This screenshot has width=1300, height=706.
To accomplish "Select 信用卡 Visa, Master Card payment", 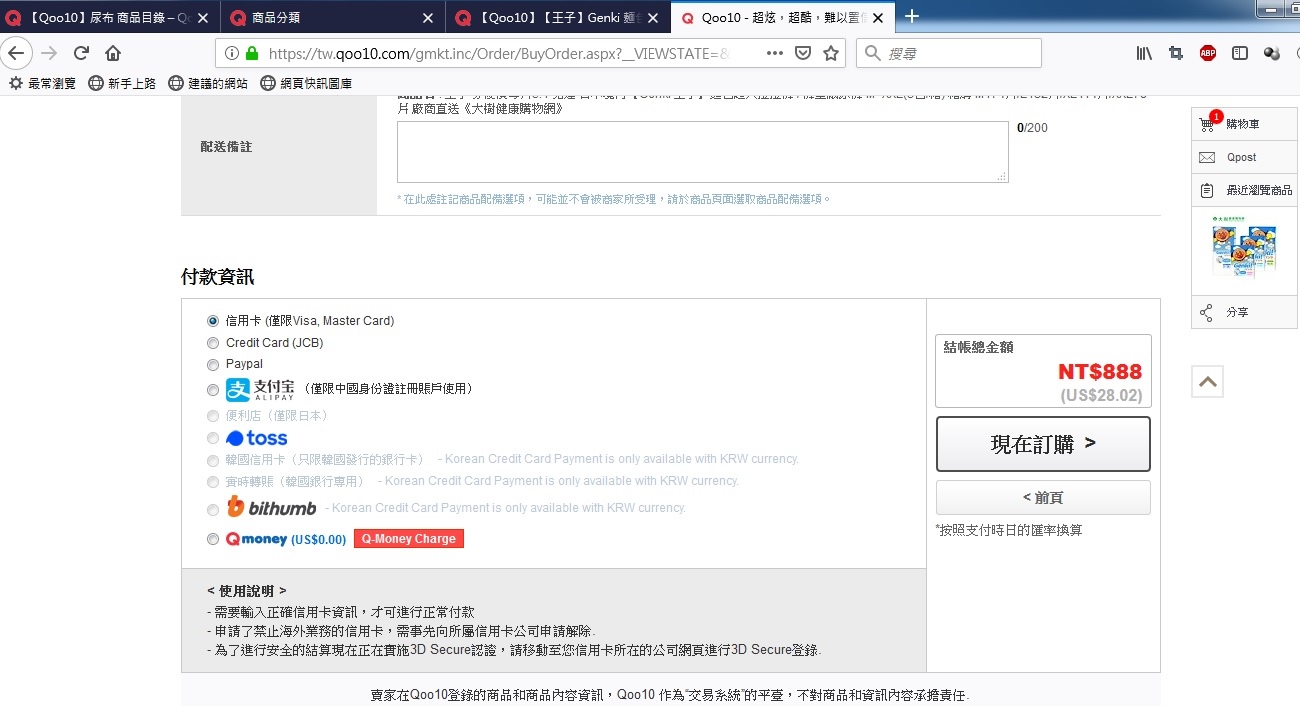I will coord(213,321).
